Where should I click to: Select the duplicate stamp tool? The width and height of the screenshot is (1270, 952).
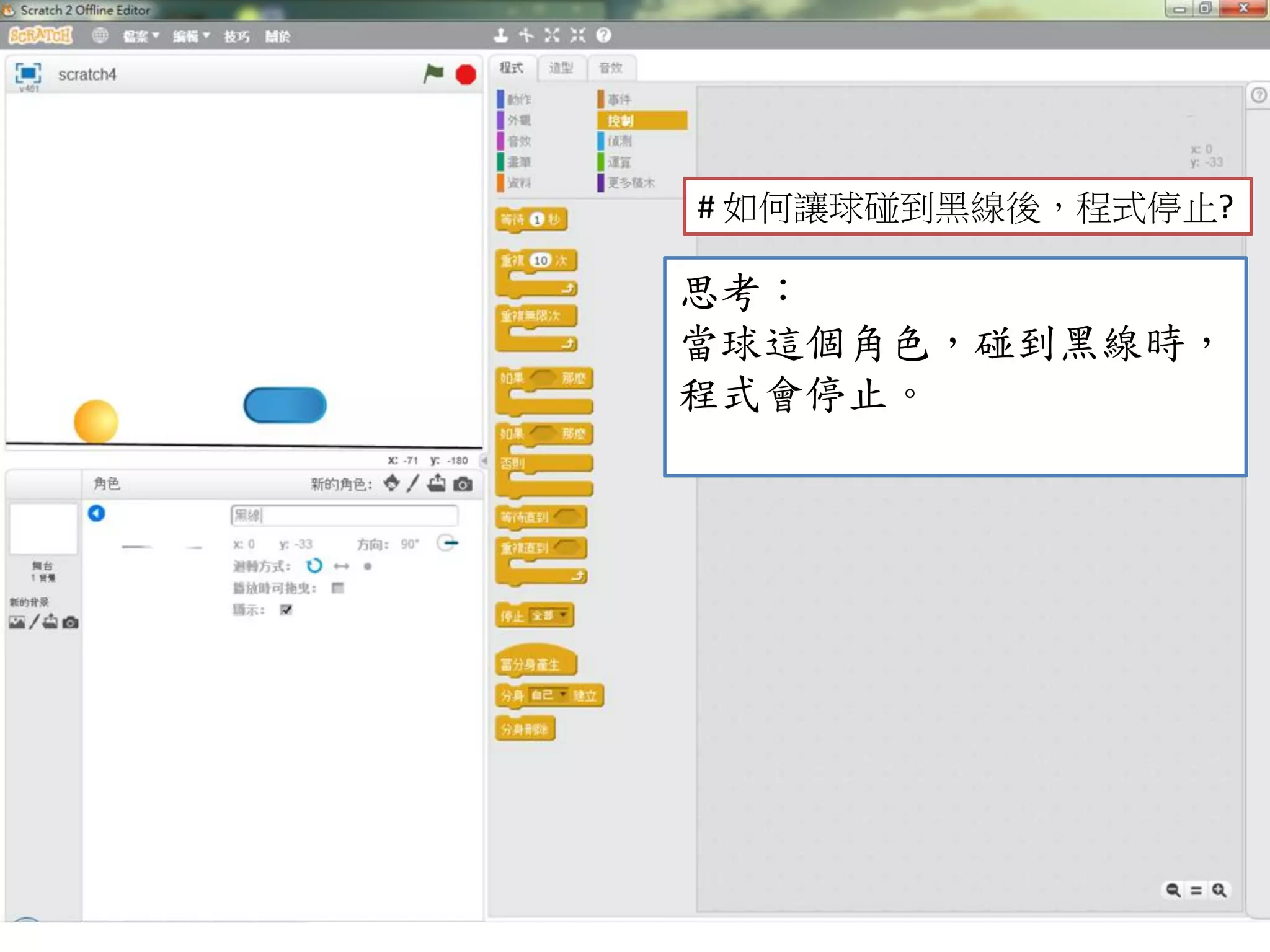click(x=500, y=35)
